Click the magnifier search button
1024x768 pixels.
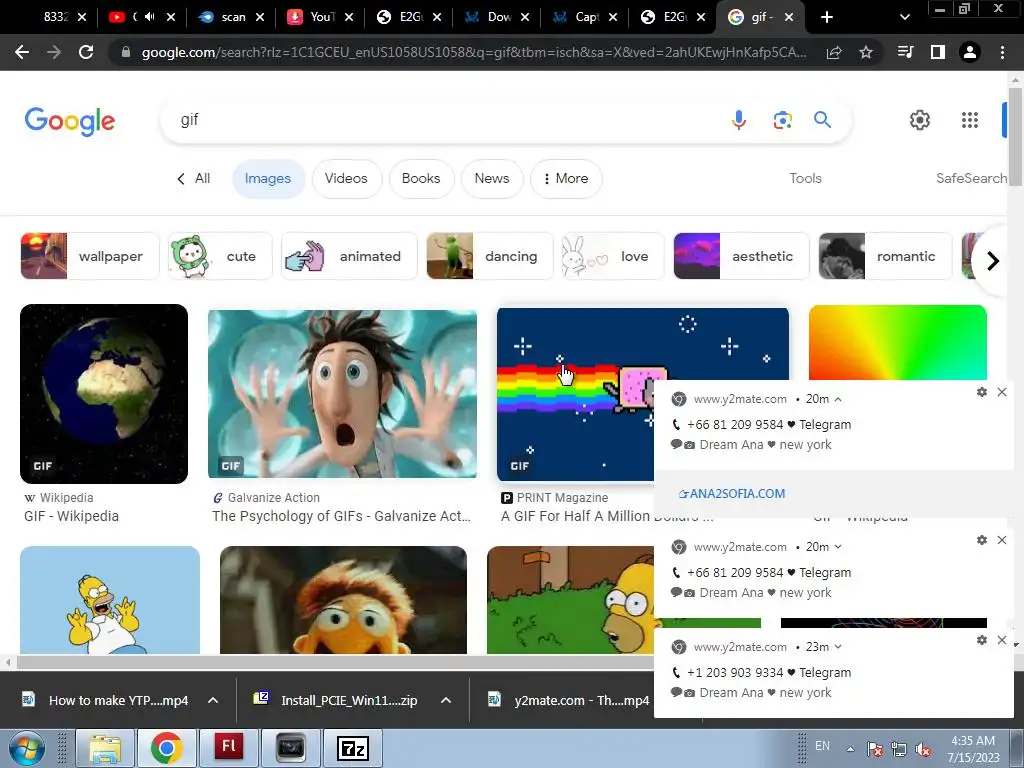click(x=822, y=120)
